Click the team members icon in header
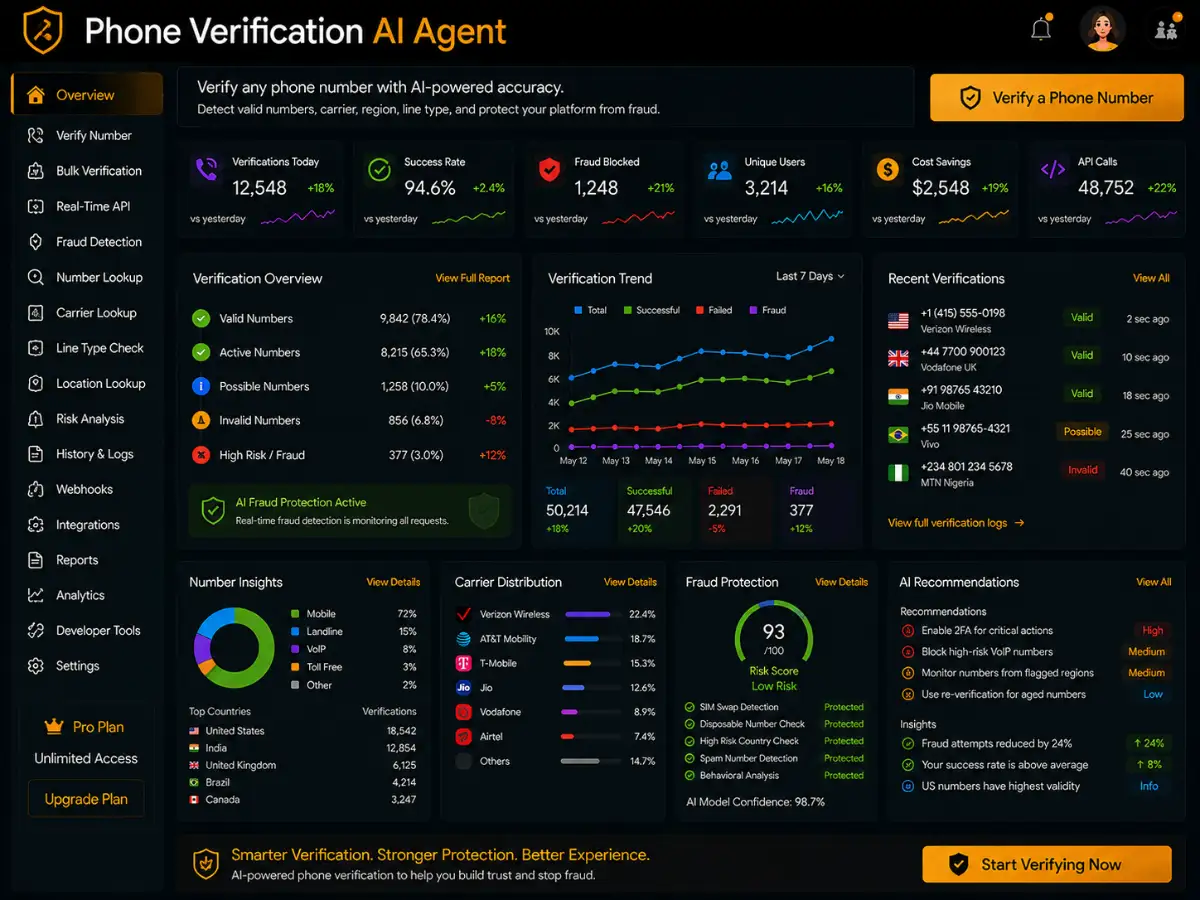 click(x=1166, y=30)
